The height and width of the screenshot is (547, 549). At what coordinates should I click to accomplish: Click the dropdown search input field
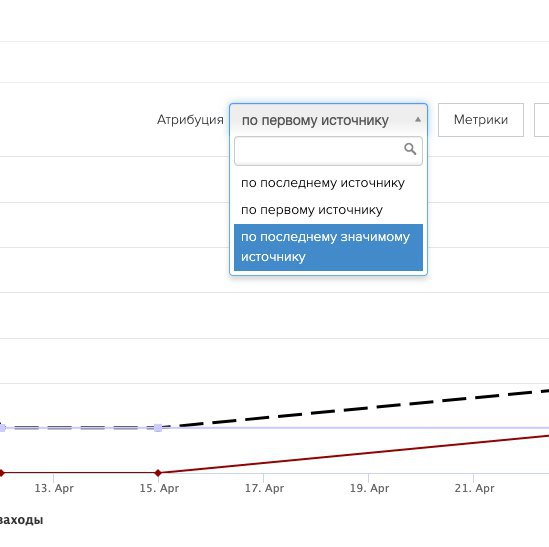point(328,151)
